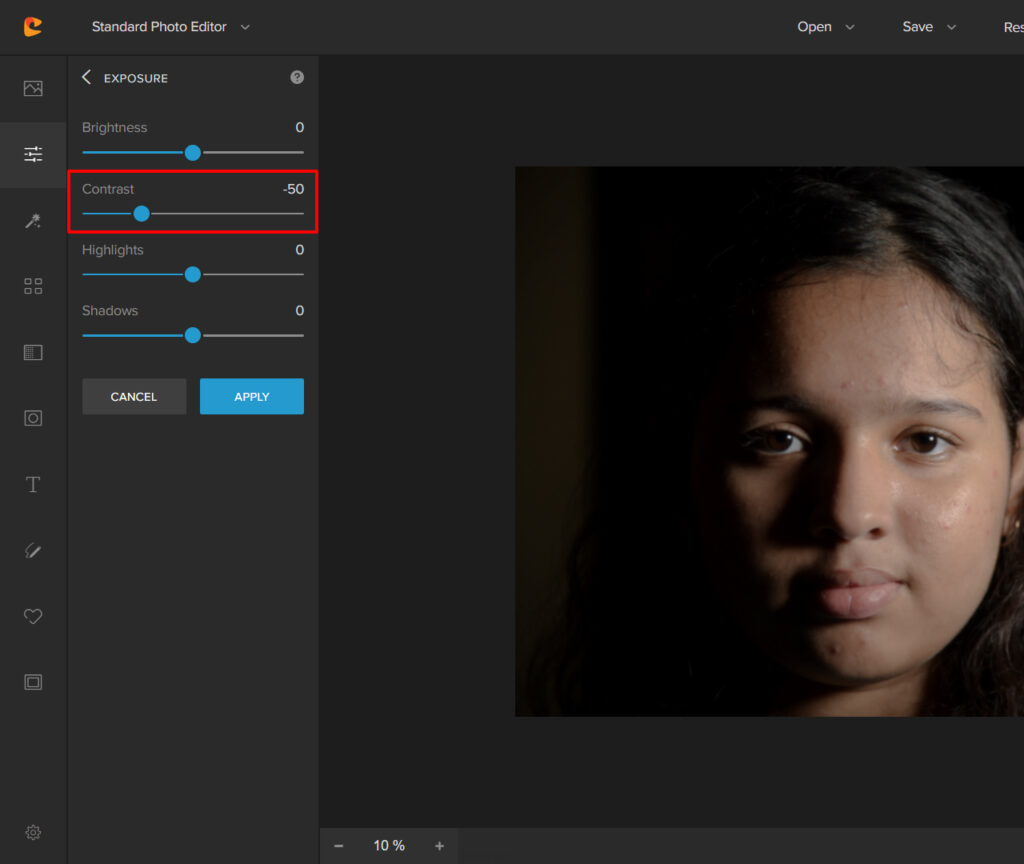The height and width of the screenshot is (864, 1024).
Task: Open the image manager sidebar icon
Action: [33, 88]
